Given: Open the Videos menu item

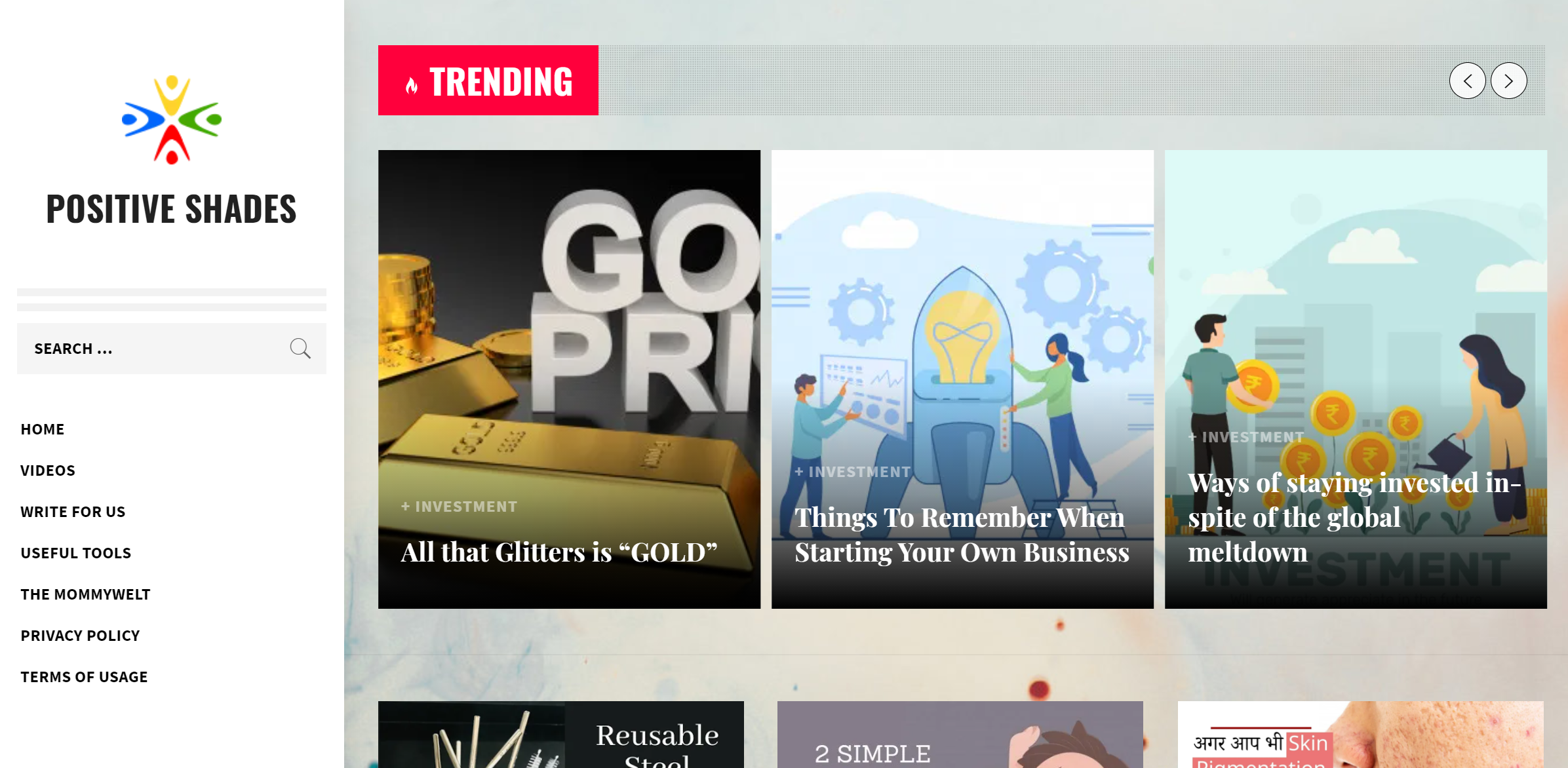Looking at the screenshot, I should tap(48, 470).
